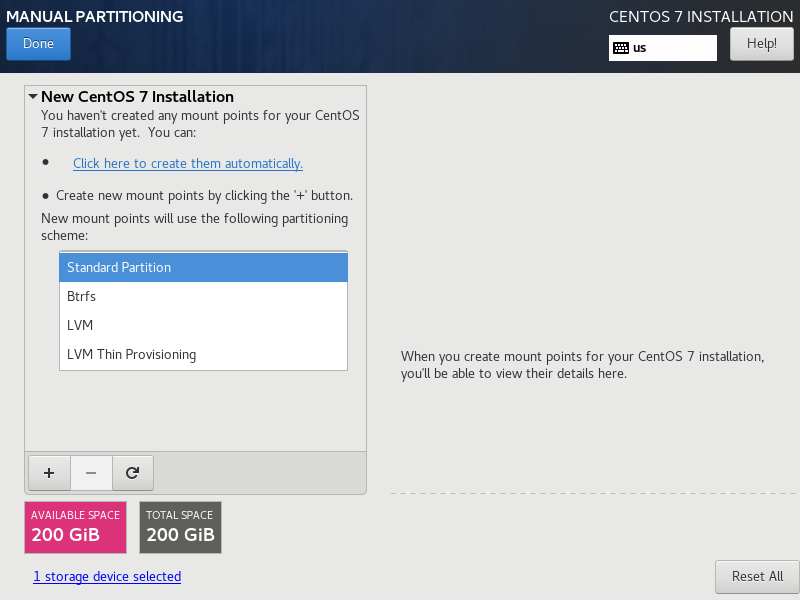Image resolution: width=800 pixels, height=600 pixels.
Task: Click the minus button to remove a mount point
Action: 91,472
